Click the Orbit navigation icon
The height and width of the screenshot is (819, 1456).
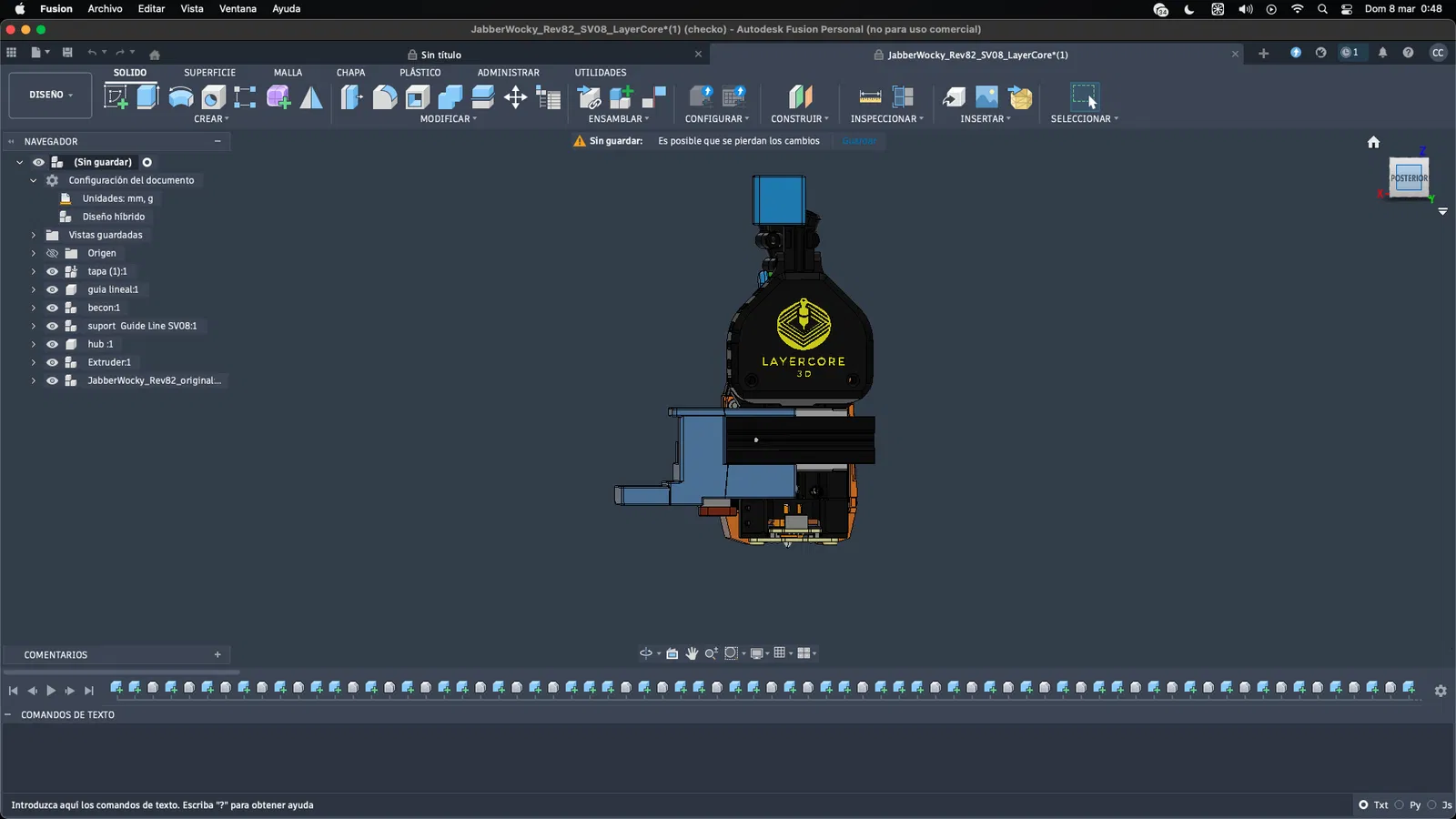pos(646,653)
